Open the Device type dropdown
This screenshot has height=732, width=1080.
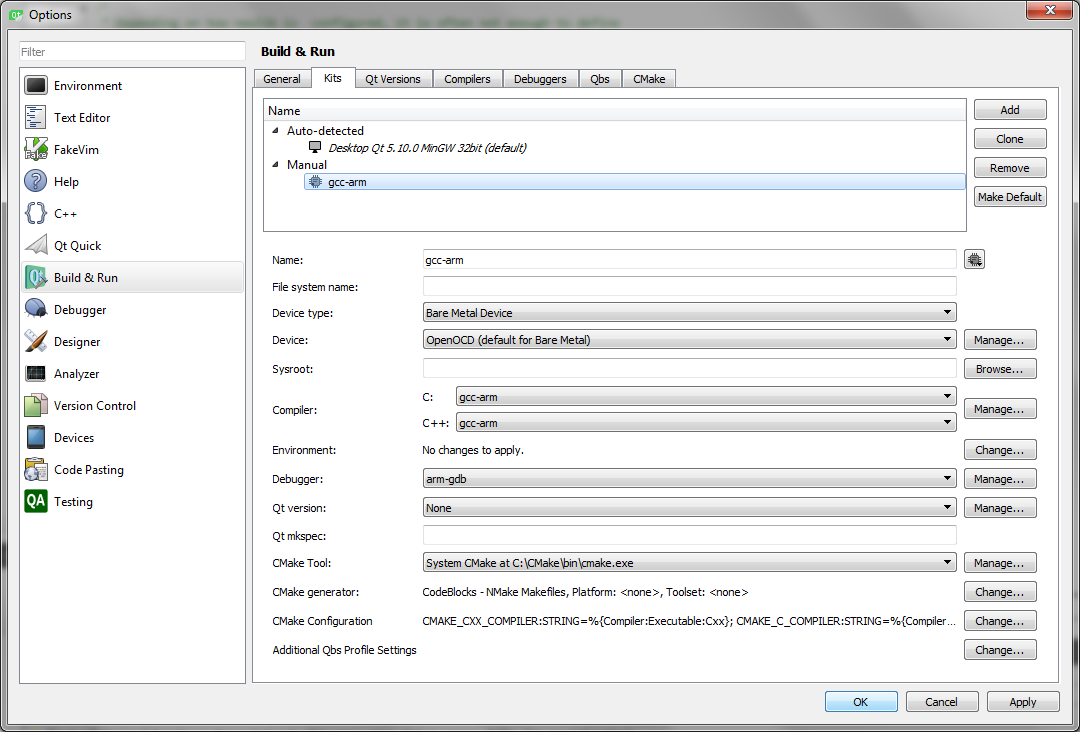point(946,312)
